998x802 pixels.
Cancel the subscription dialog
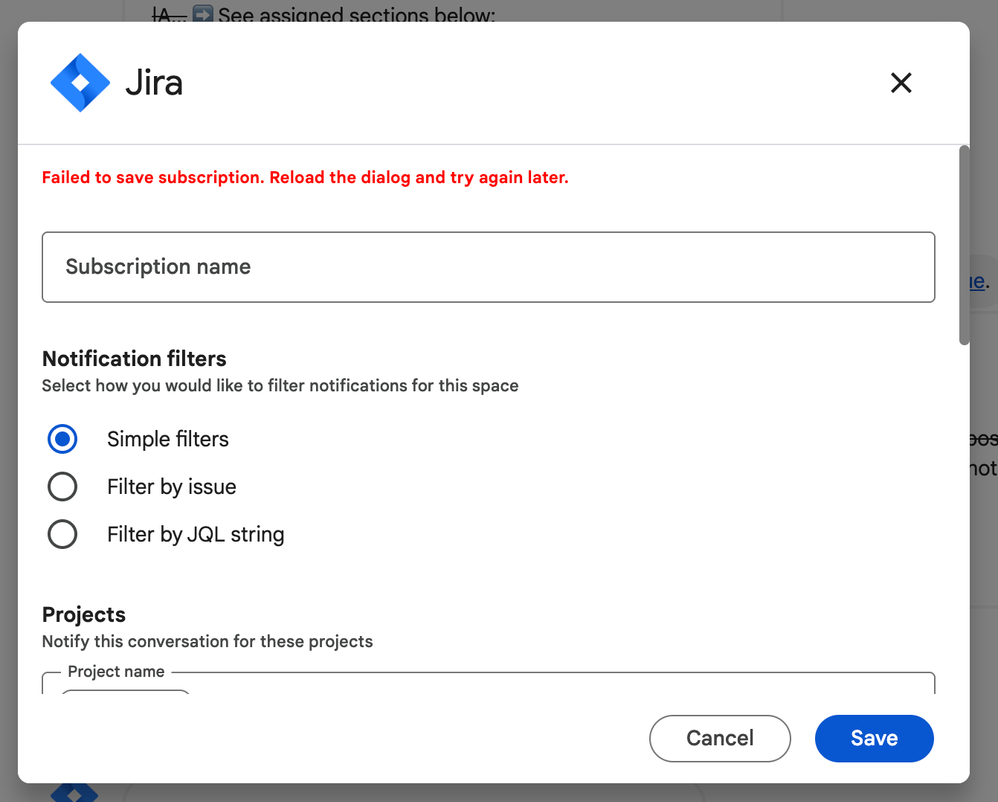click(719, 739)
